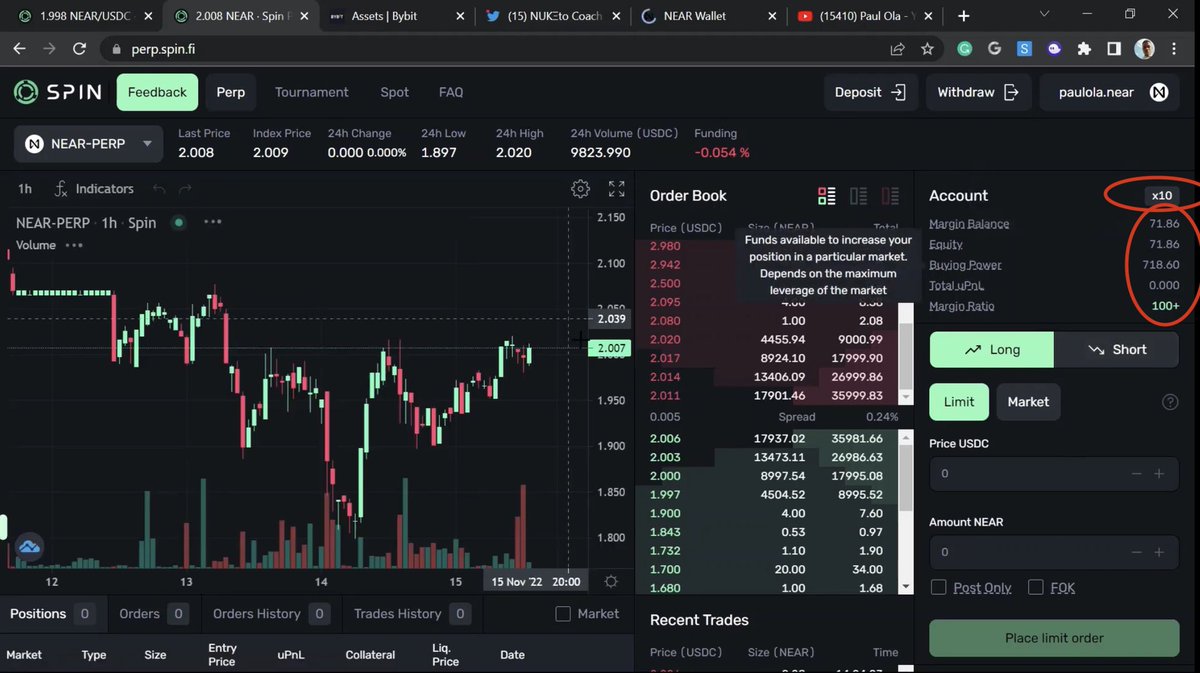Click the chart time axis settings gear

coord(611,581)
